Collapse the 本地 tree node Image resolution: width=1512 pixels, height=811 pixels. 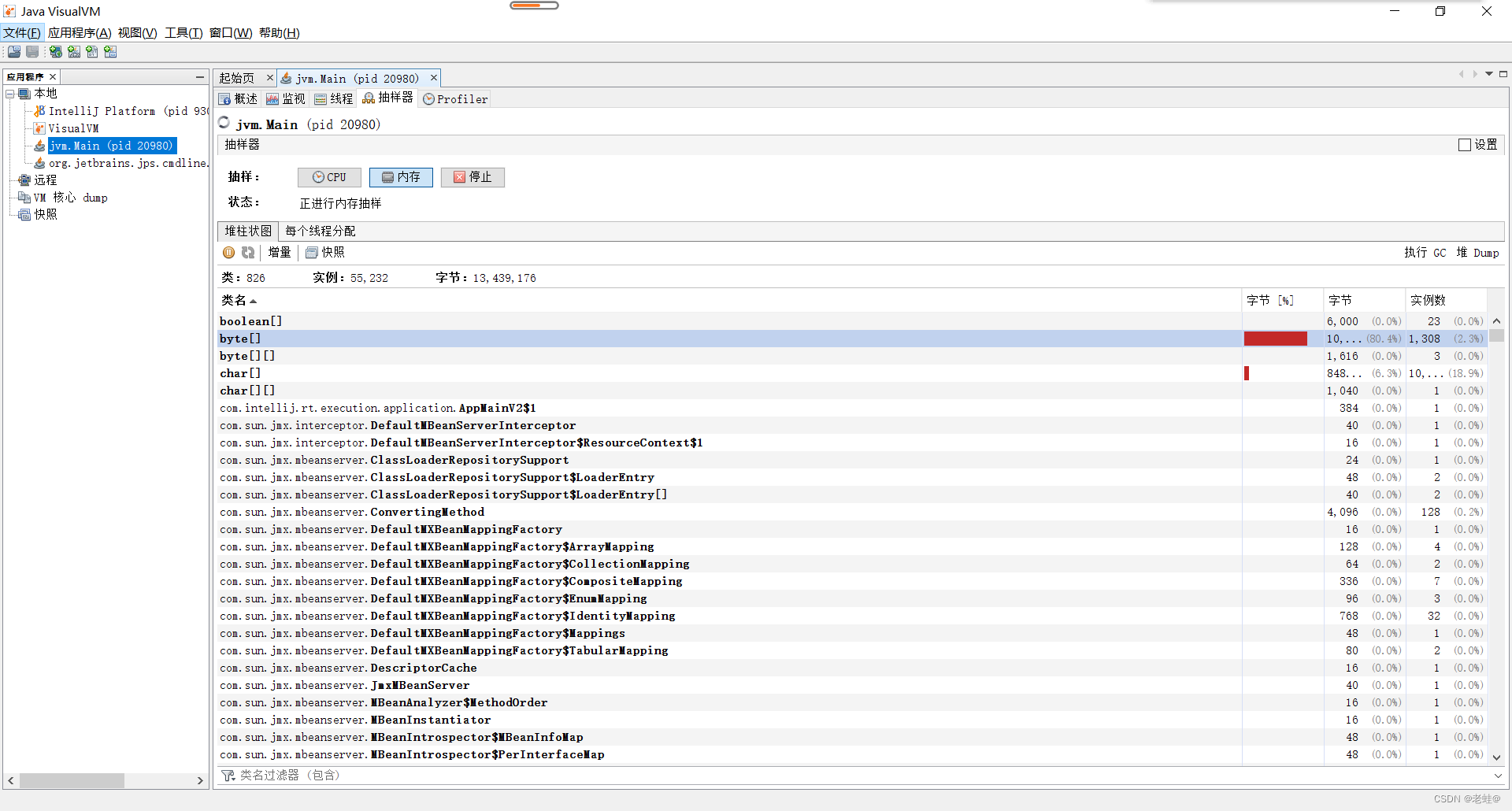click(x=11, y=94)
